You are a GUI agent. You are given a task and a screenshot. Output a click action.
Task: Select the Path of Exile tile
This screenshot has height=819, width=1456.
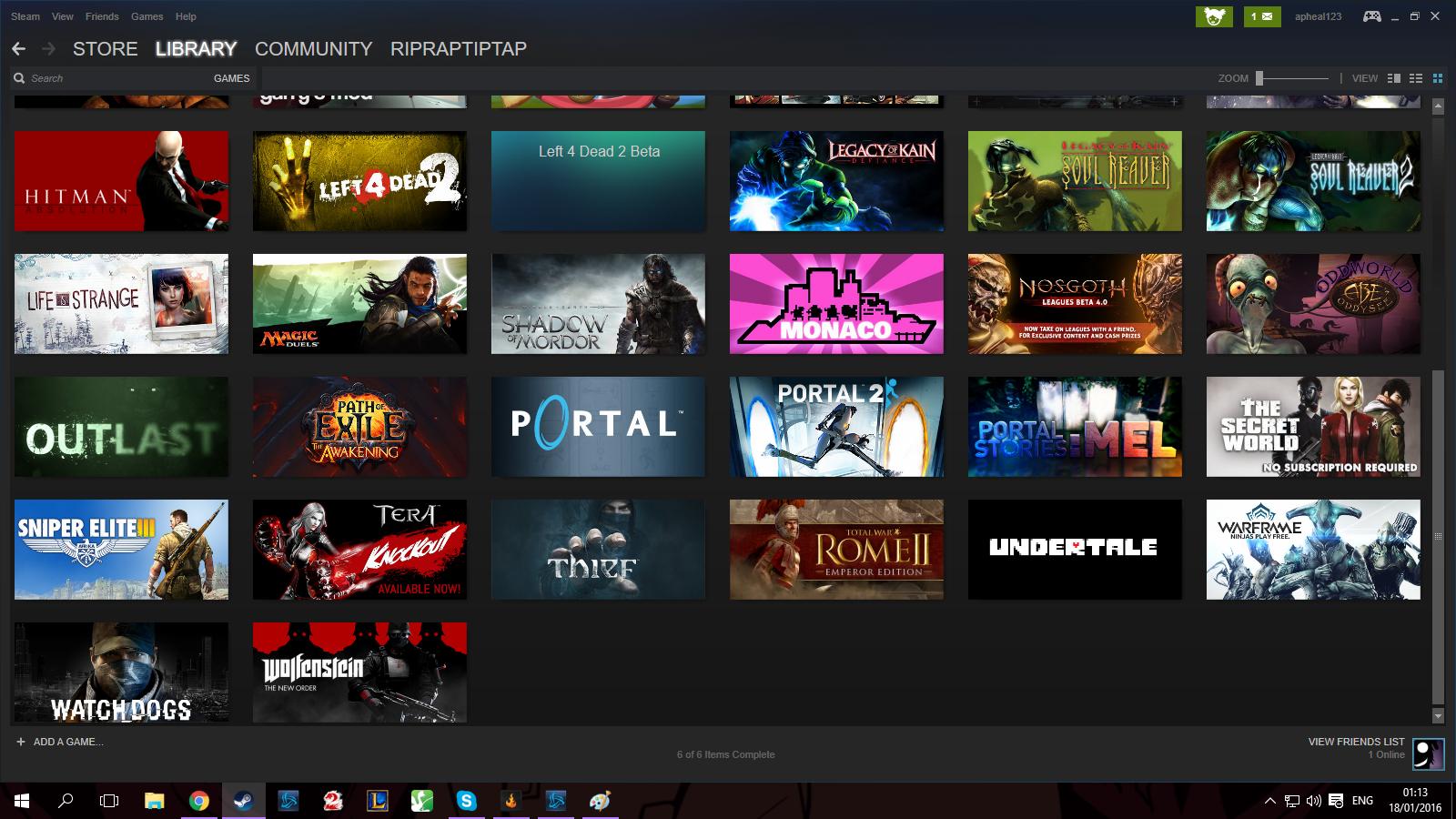(x=359, y=427)
